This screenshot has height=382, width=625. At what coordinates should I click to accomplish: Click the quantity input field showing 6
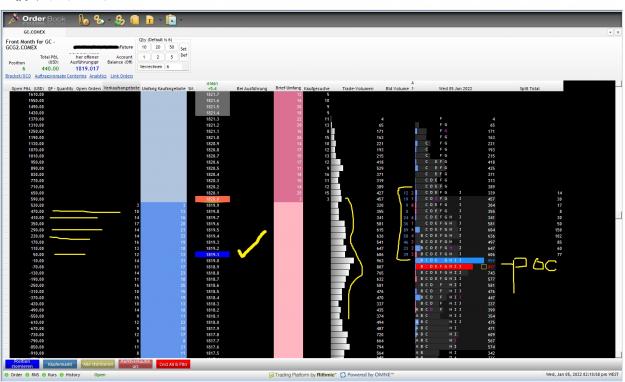pos(174,67)
